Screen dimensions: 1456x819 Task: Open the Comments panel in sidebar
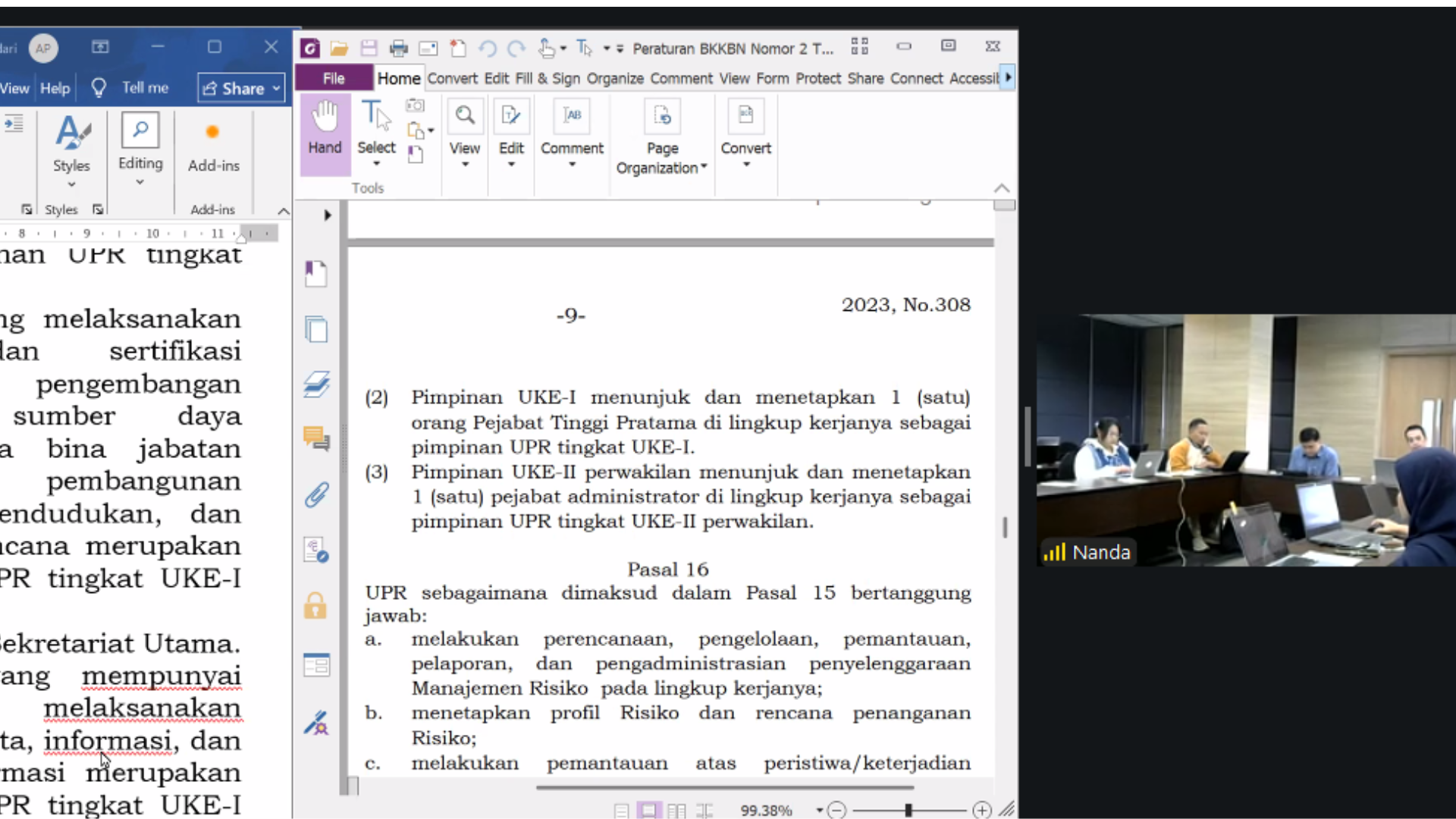tap(316, 438)
